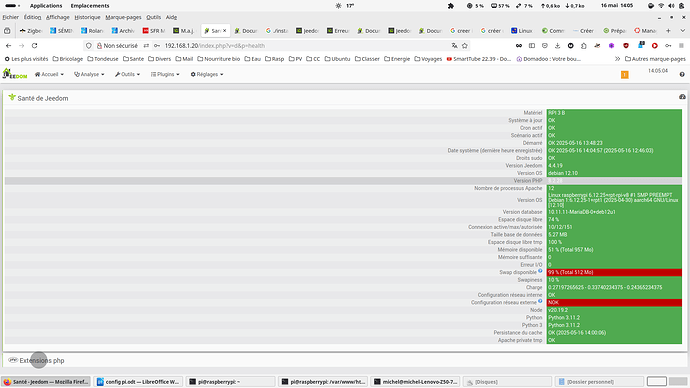Open the volume icon in system tray
The height and width of the screenshot is (388, 690).
pos(671,6)
